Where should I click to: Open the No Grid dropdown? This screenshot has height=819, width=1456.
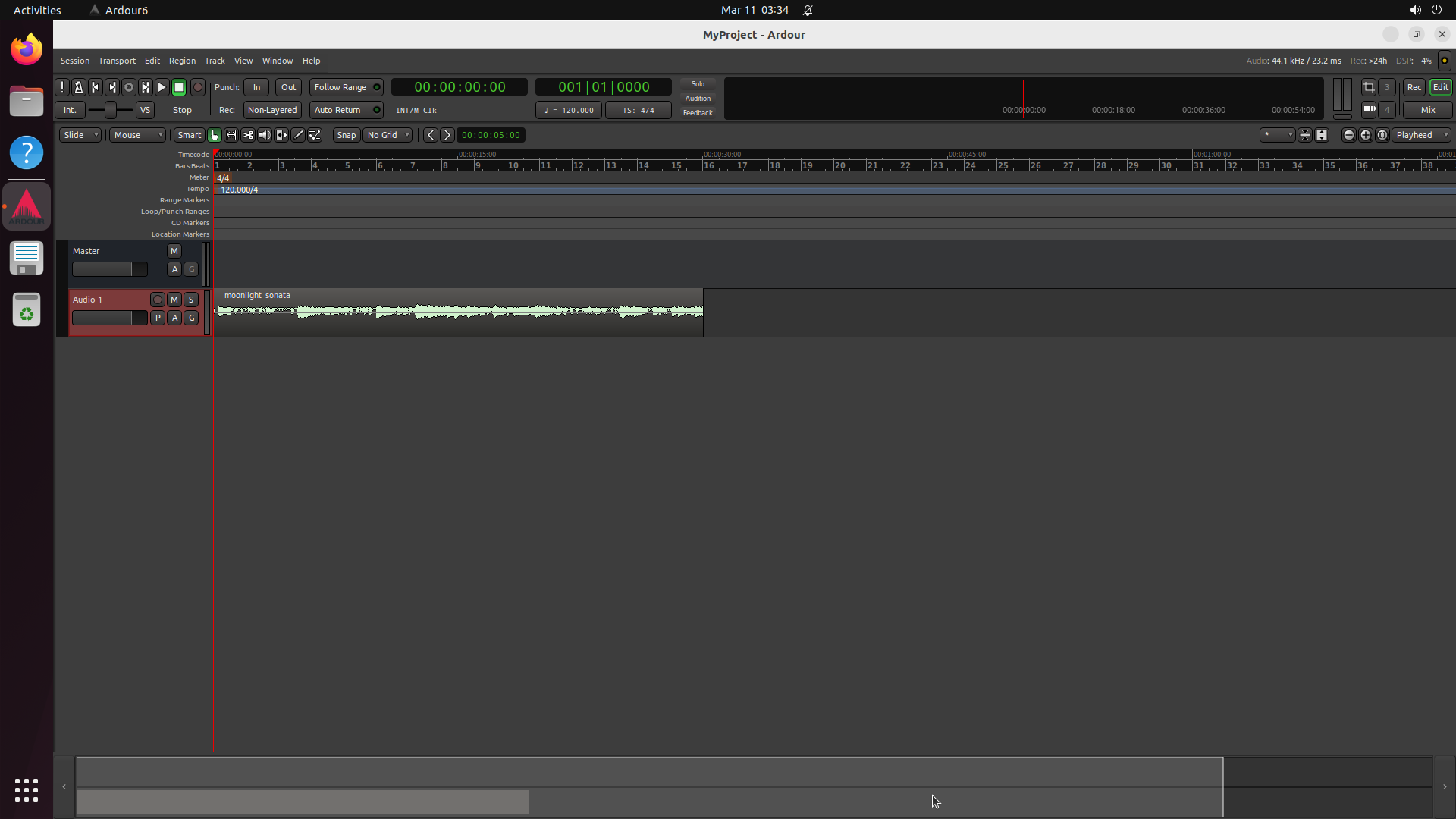pyautogui.click(x=388, y=135)
